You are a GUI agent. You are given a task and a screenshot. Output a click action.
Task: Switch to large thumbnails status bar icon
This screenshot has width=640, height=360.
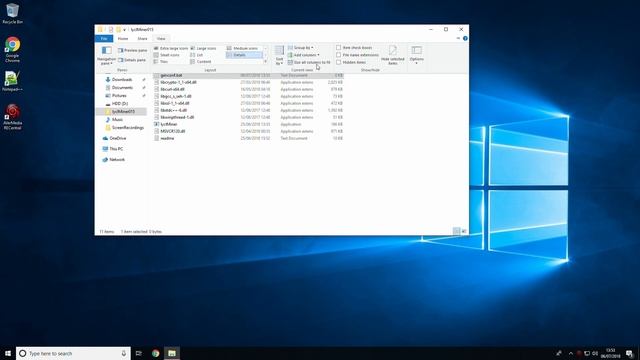(464, 231)
